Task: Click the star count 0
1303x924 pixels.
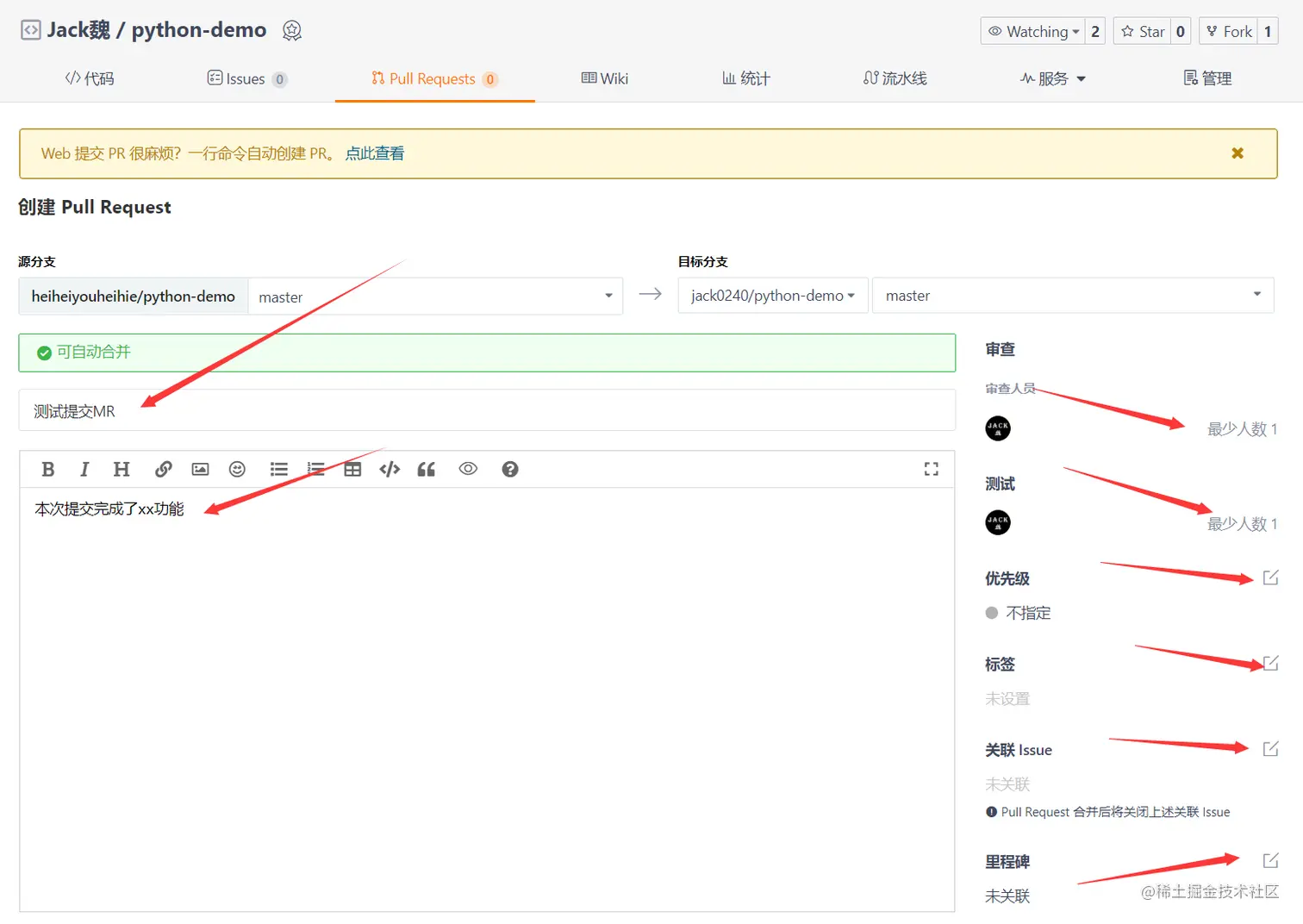Action: (x=1181, y=31)
